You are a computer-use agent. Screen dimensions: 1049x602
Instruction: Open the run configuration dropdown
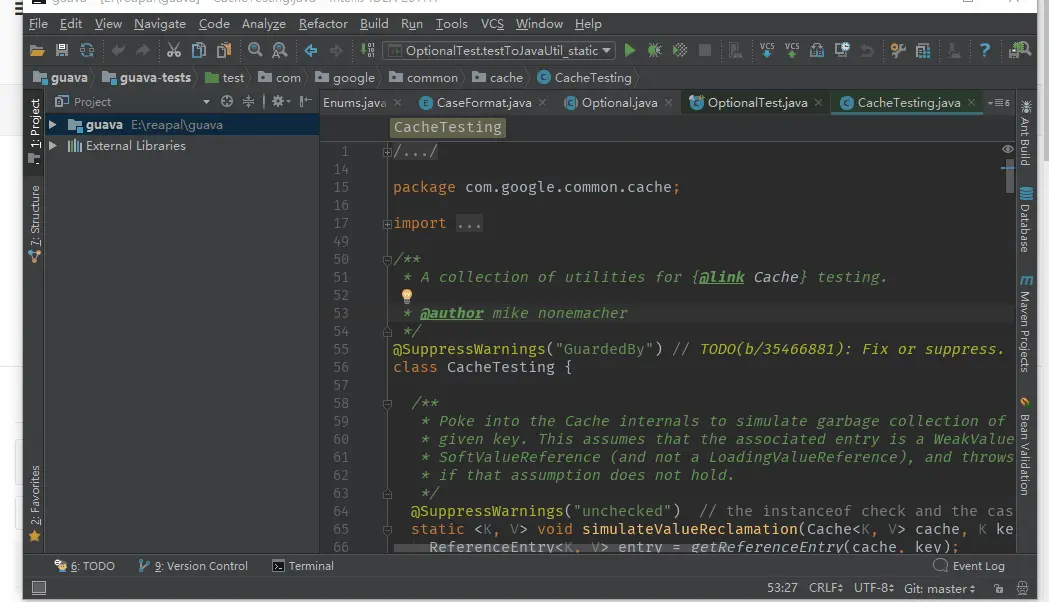pos(498,50)
